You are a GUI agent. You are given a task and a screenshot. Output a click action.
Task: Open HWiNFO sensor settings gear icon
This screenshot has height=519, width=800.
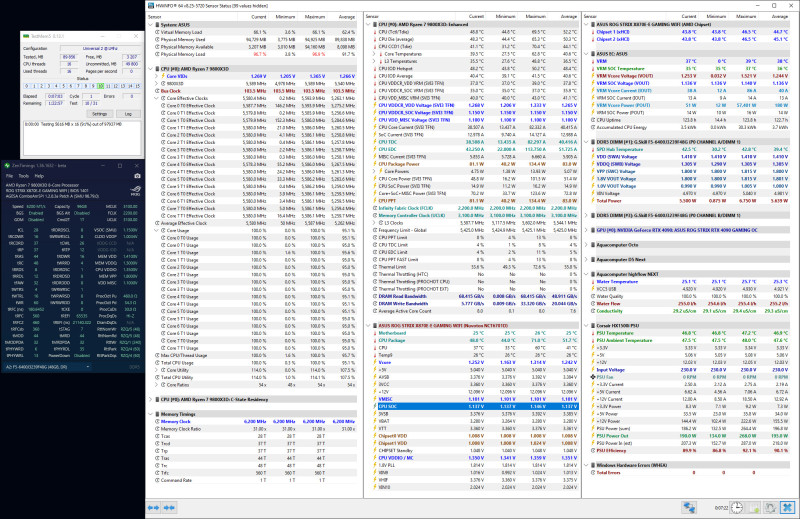[770, 507]
